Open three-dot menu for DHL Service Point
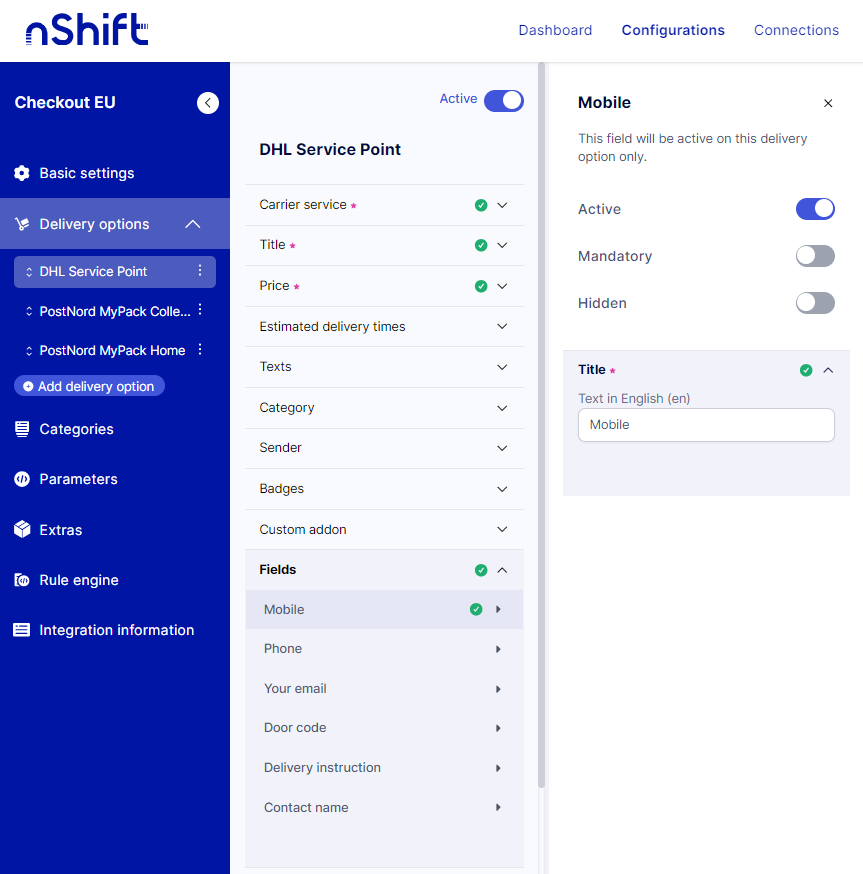863x874 pixels. tap(200, 271)
